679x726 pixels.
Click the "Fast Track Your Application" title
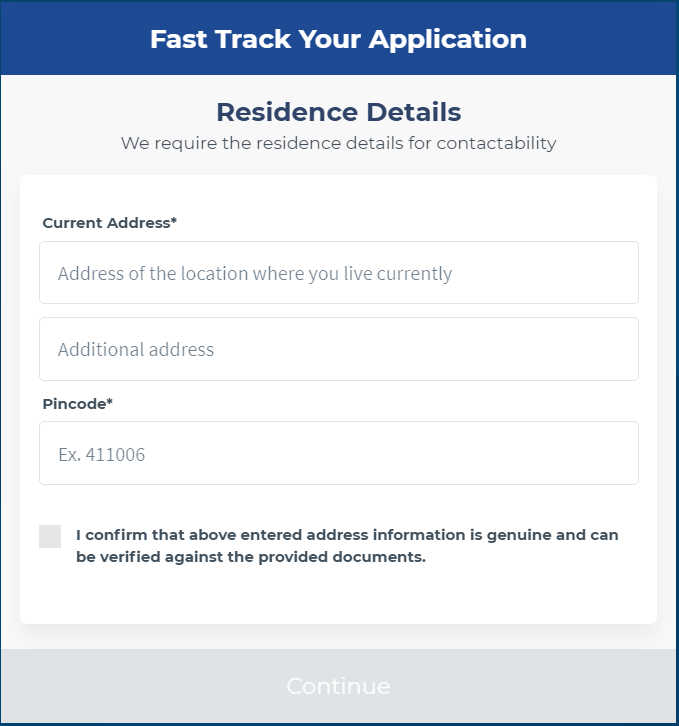point(338,39)
